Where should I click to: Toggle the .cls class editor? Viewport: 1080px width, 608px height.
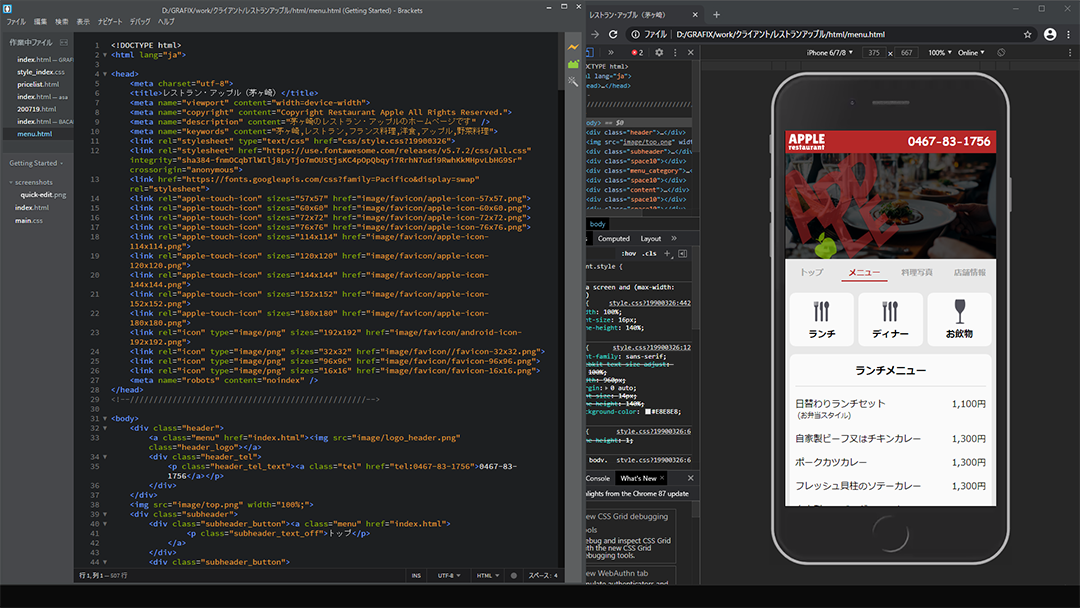(650, 253)
